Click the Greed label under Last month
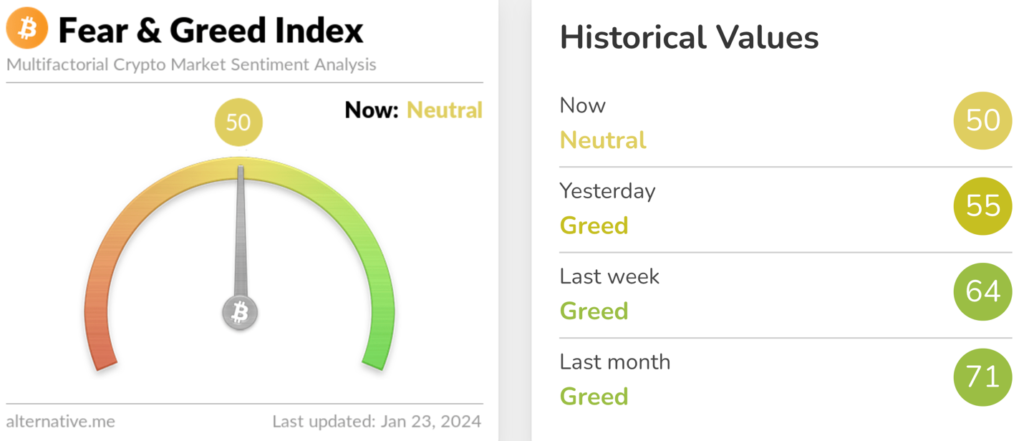This screenshot has height=441, width=1024. (594, 397)
